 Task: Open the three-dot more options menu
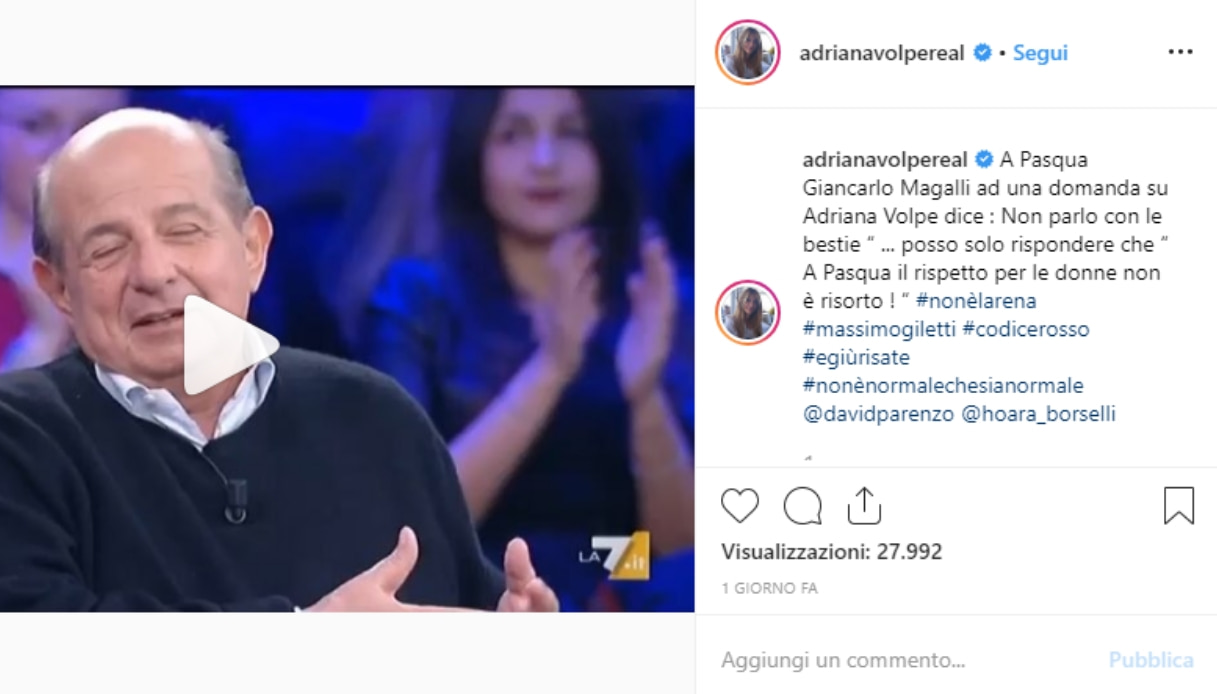[x=1181, y=52]
